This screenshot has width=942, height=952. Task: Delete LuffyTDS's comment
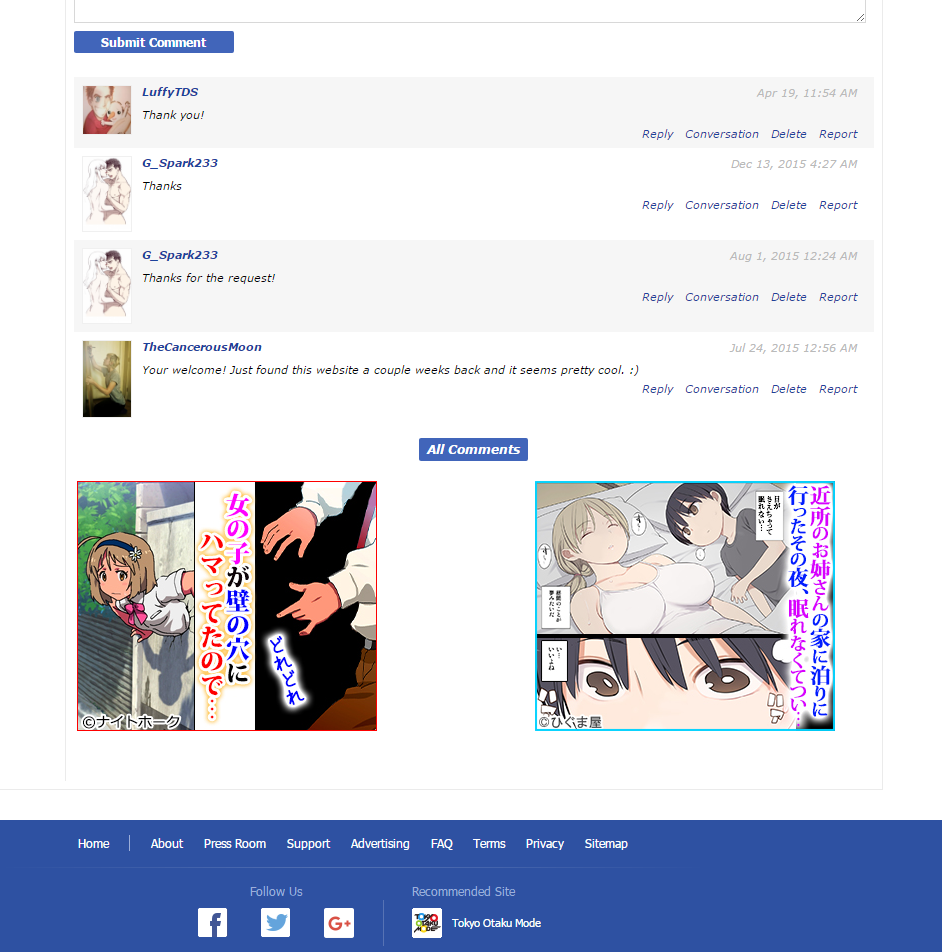(x=788, y=134)
